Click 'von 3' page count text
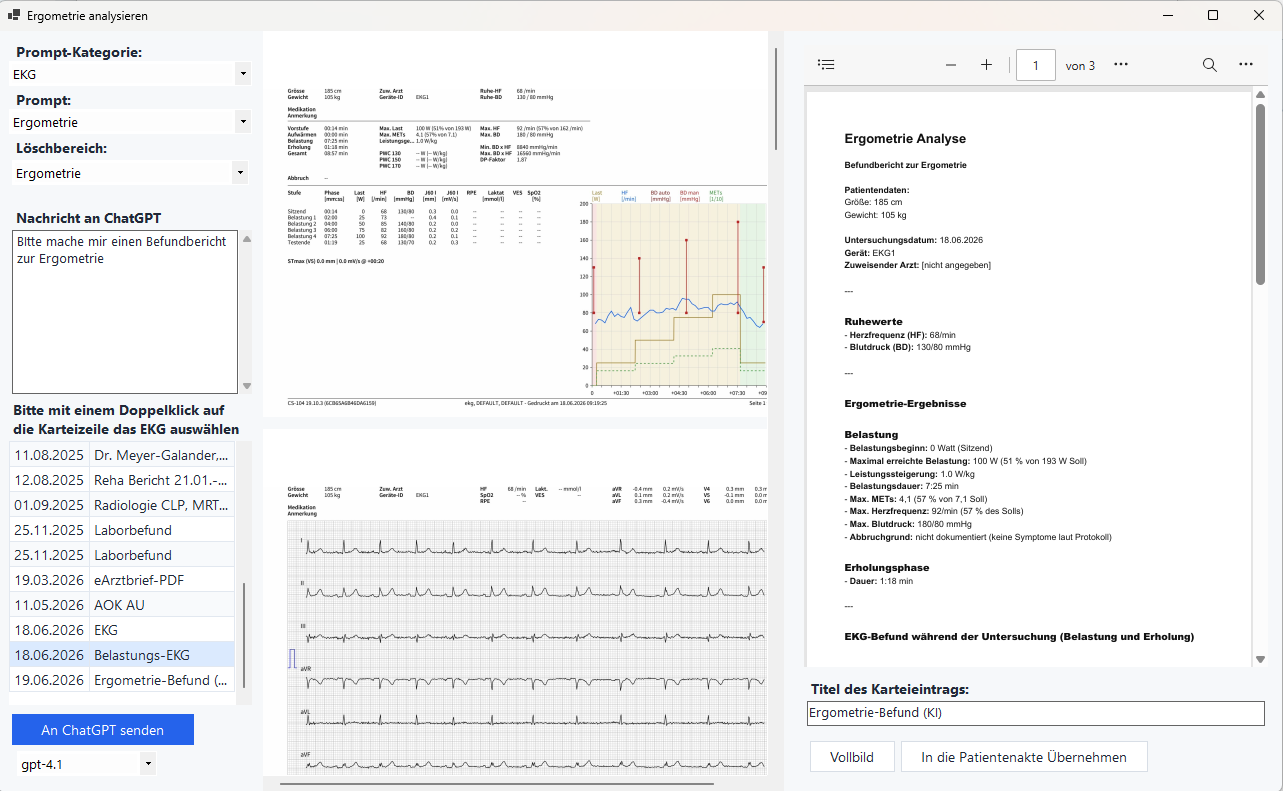 pyautogui.click(x=1080, y=66)
